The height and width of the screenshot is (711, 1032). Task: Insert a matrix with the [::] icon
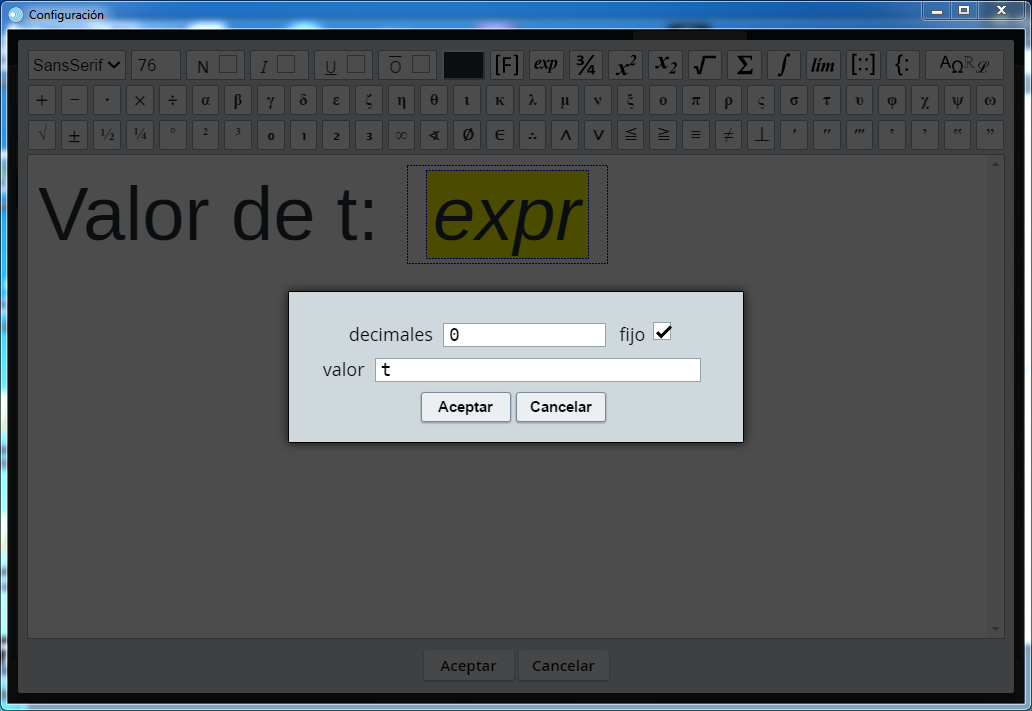point(863,65)
